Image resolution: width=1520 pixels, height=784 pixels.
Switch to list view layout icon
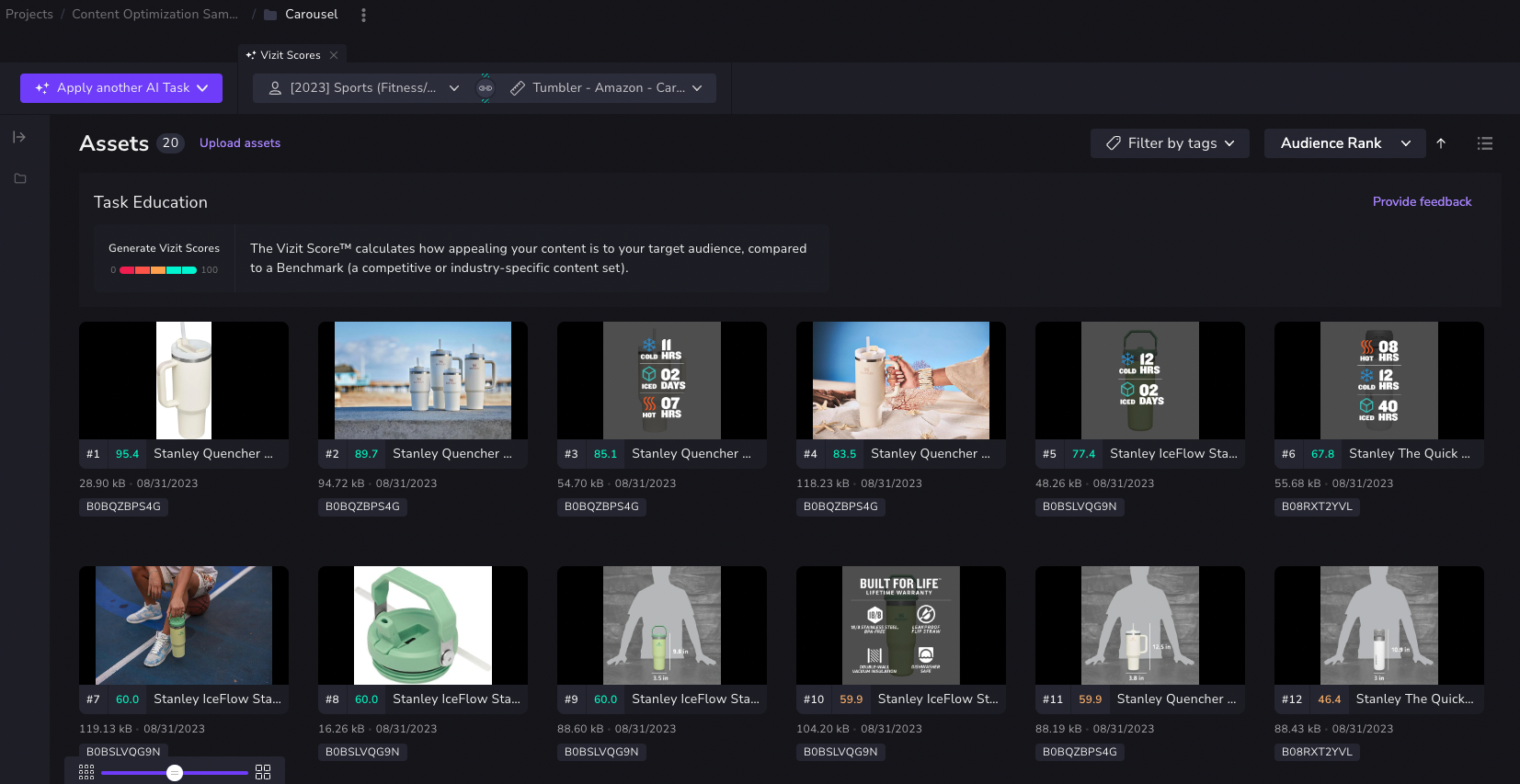[1484, 143]
